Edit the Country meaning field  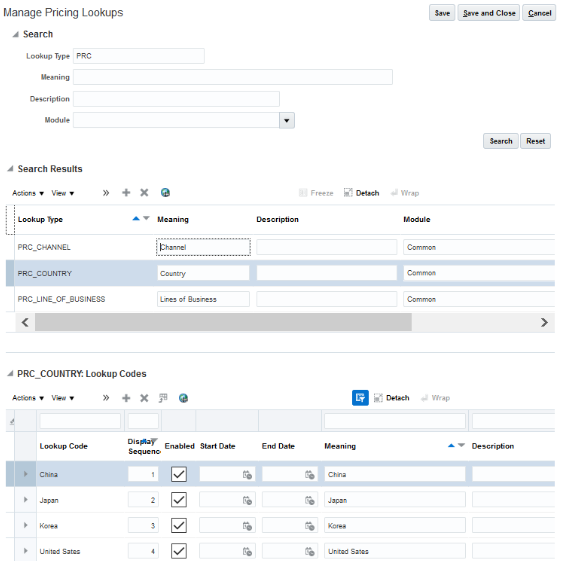(x=203, y=273)
